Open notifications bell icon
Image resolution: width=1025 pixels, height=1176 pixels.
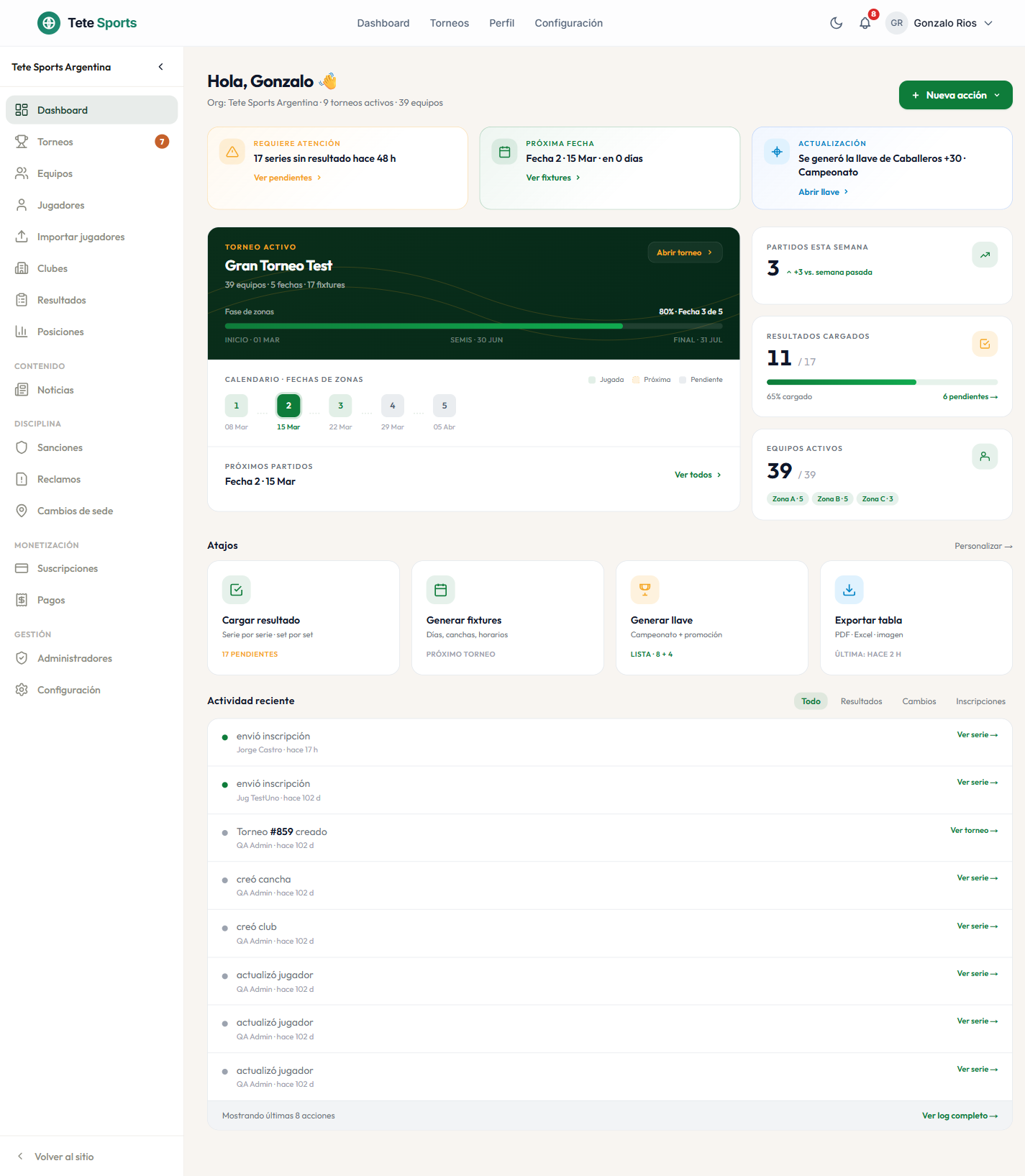(x=865, y=23)
